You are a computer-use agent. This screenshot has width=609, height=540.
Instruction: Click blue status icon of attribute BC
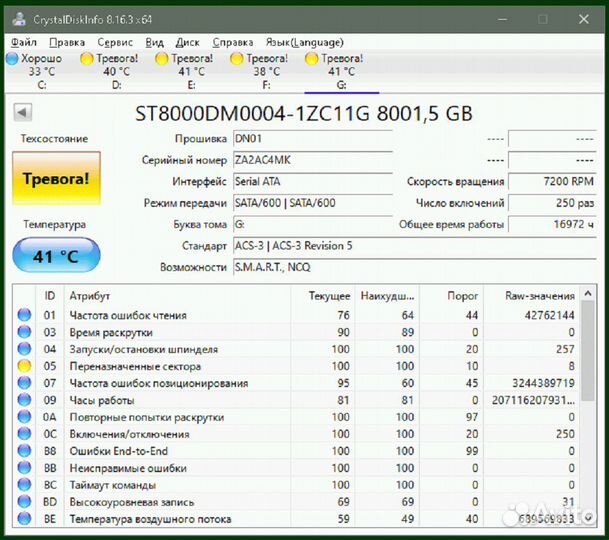tap(24, 485)
